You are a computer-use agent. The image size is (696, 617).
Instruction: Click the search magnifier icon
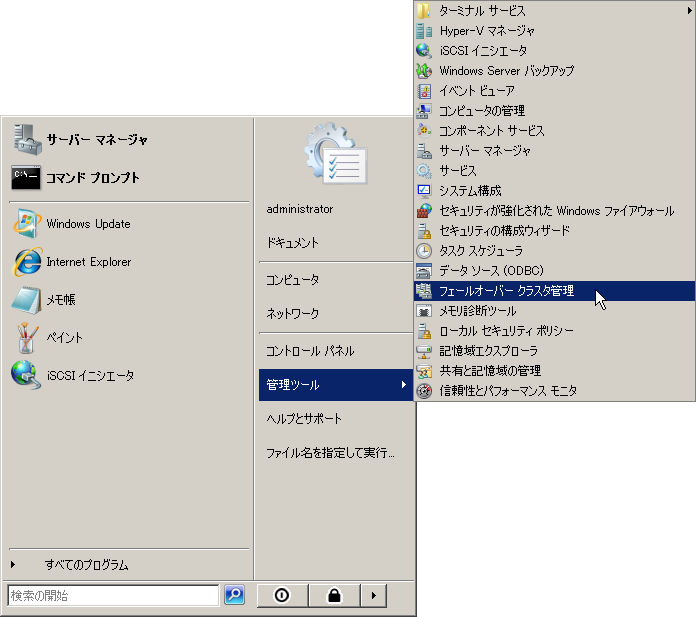(x=234, y=595)
